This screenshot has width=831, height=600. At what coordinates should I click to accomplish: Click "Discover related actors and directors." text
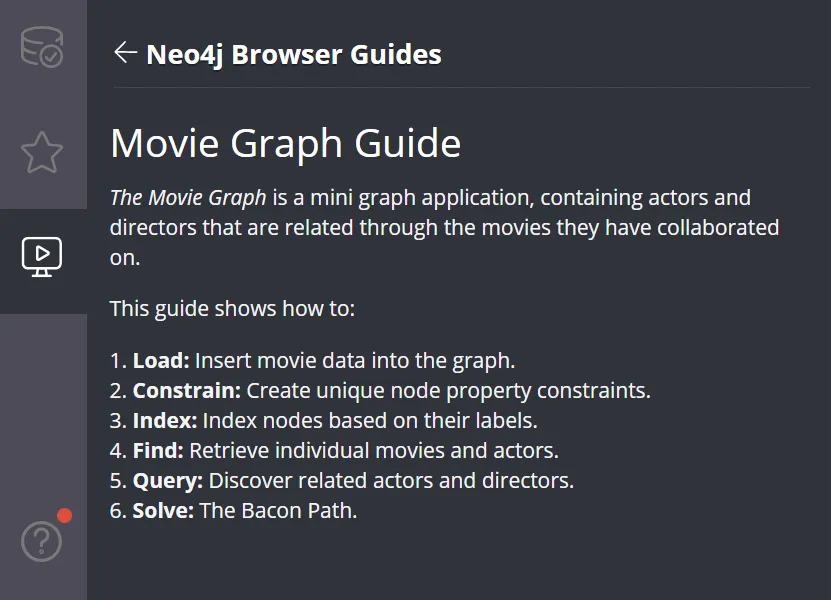pyautogui.click(x=391, y=480)
